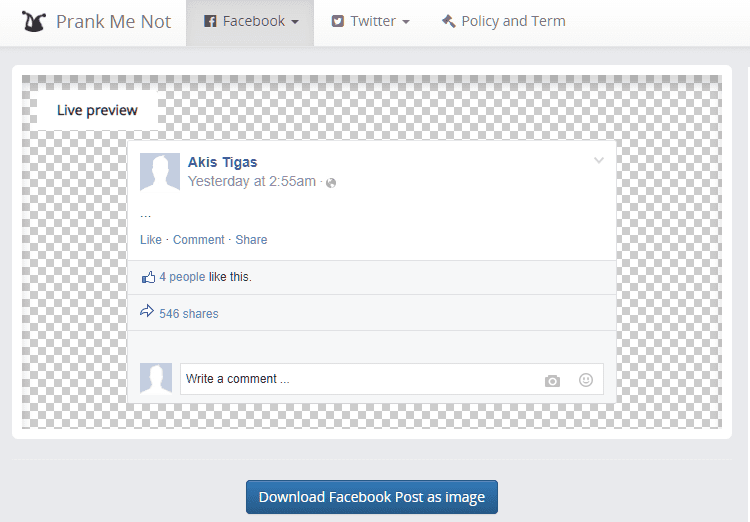Click the Live preview label
The image size is (750, 522).
click(x=97, y=110)
